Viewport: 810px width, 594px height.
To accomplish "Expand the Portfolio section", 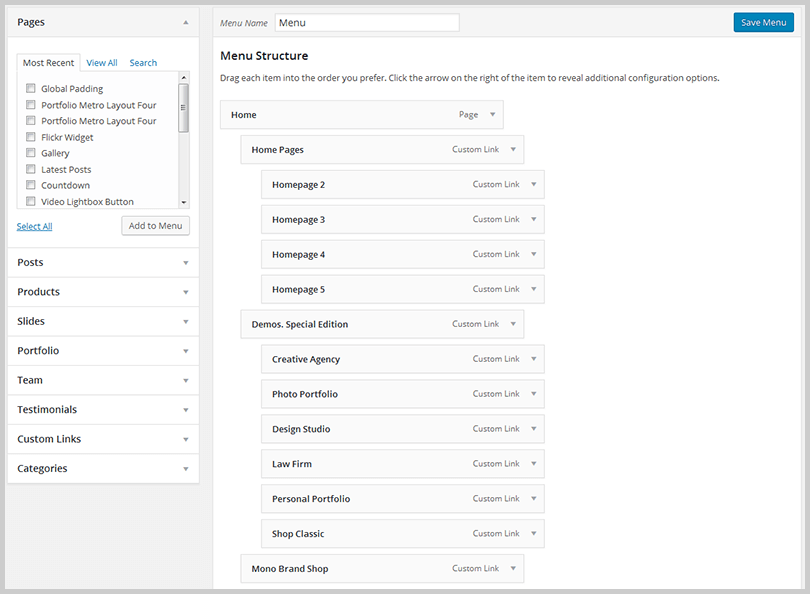I will (x=185, y=351).
